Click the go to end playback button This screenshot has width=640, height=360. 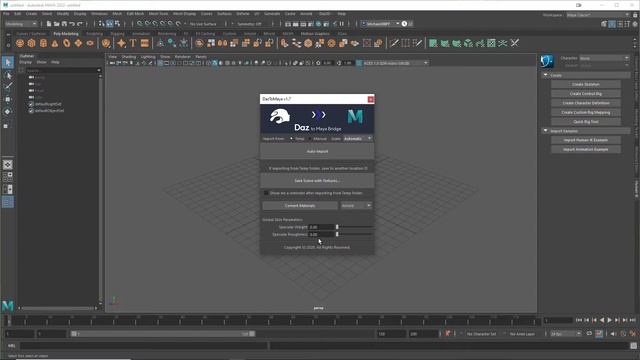(633, 320)
